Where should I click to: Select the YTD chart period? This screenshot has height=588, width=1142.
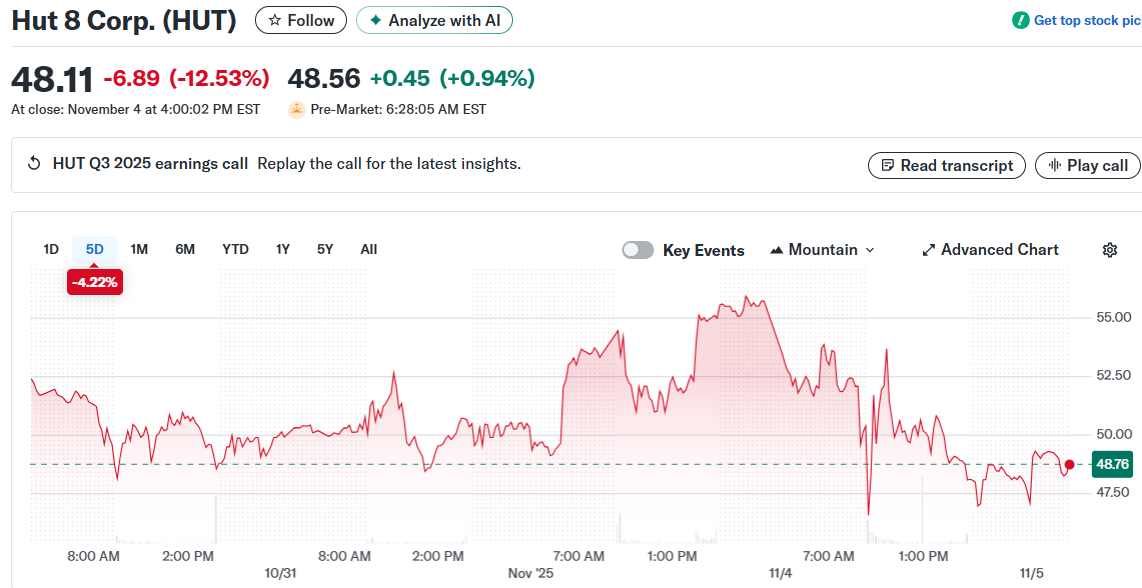[236, 249]
